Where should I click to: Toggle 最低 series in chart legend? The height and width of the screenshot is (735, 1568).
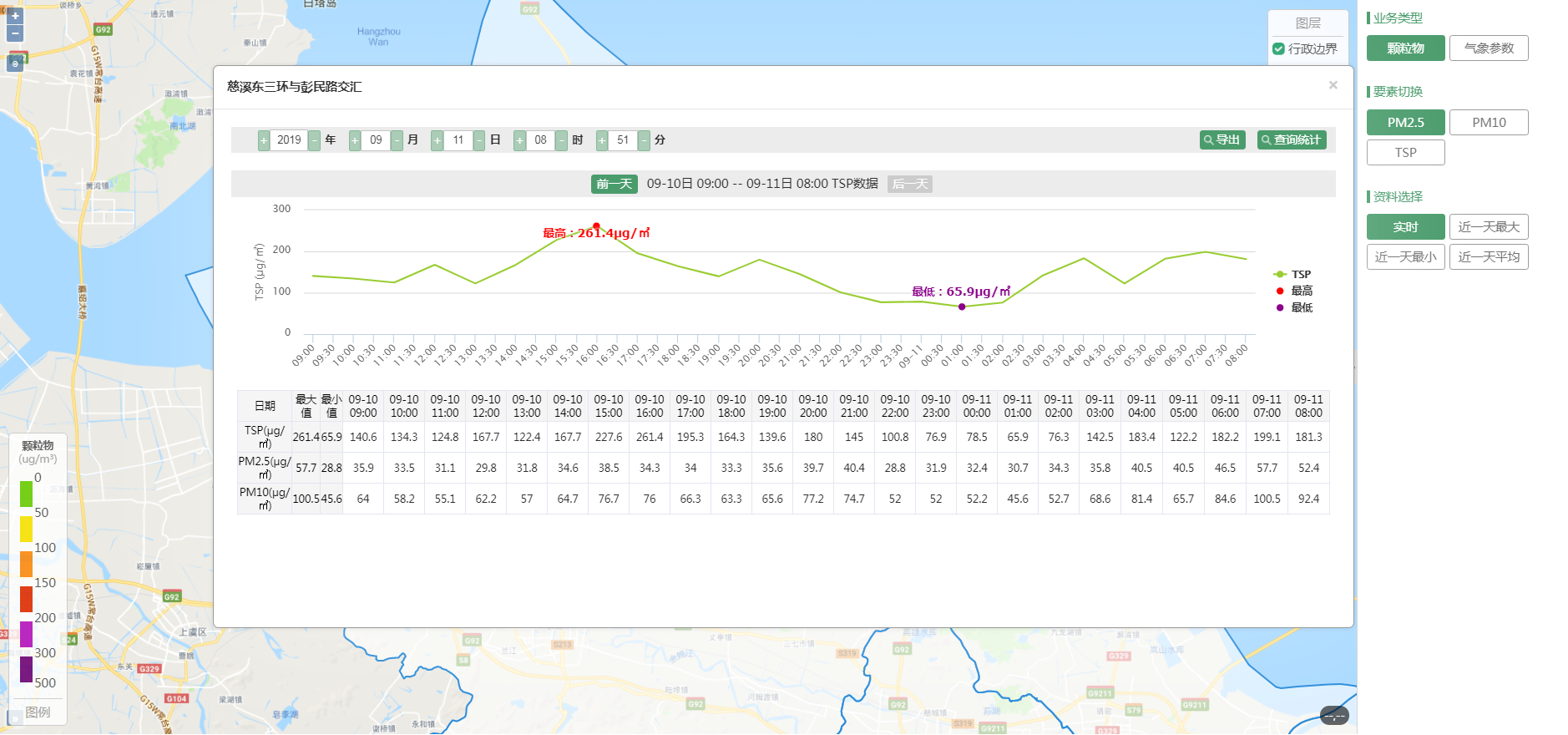click(x=1293, y=307)
